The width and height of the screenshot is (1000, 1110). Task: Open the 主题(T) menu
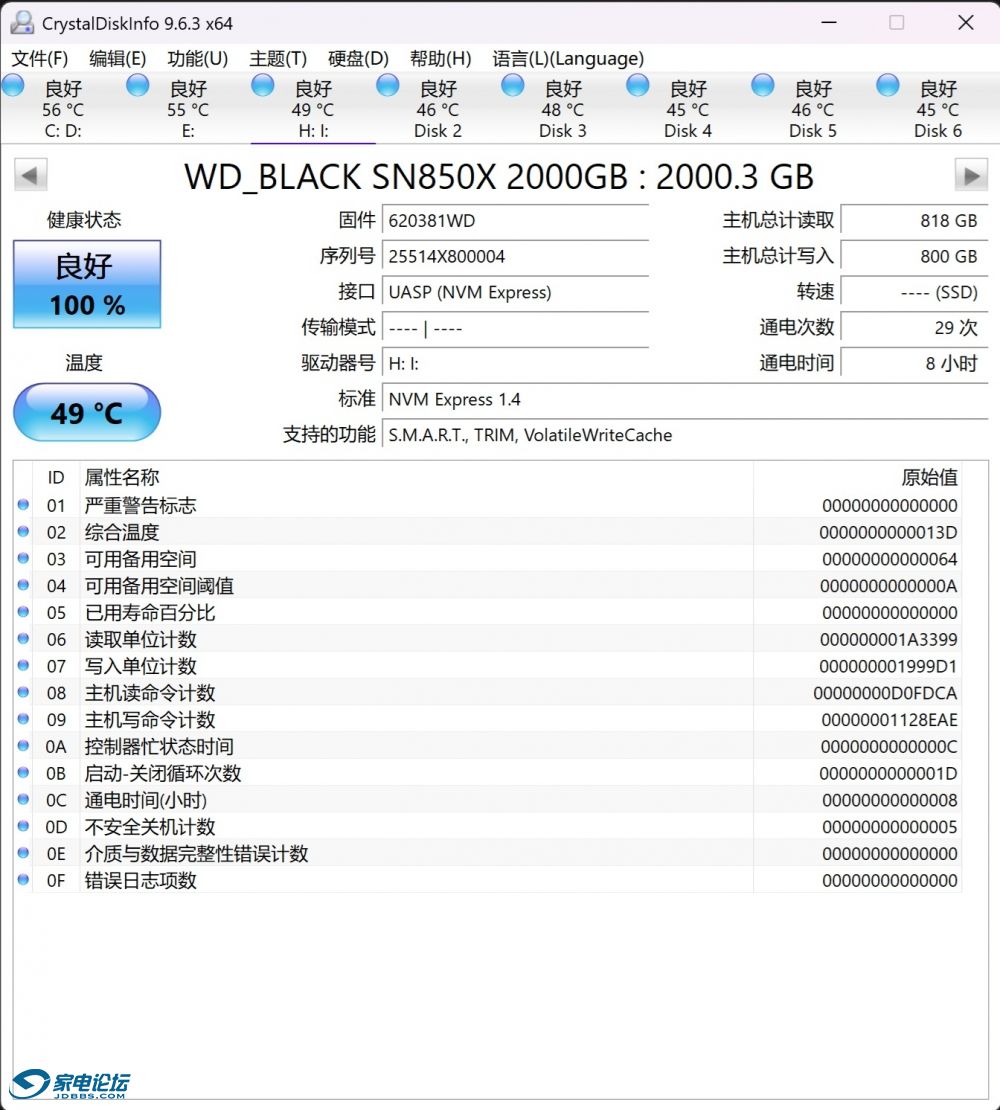tap(278, 59)
